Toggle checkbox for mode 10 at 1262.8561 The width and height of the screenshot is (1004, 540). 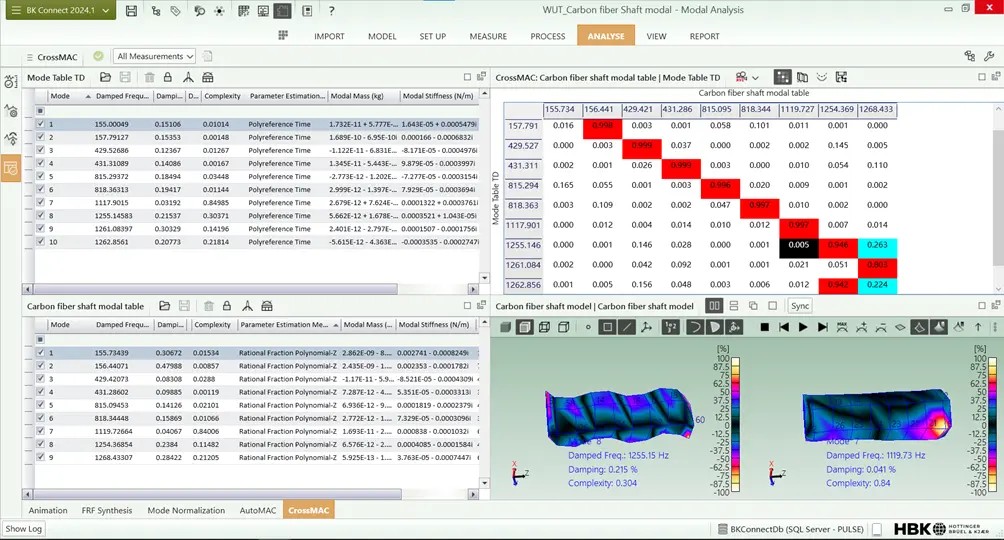pyautogui.click(x=40, y=242)
